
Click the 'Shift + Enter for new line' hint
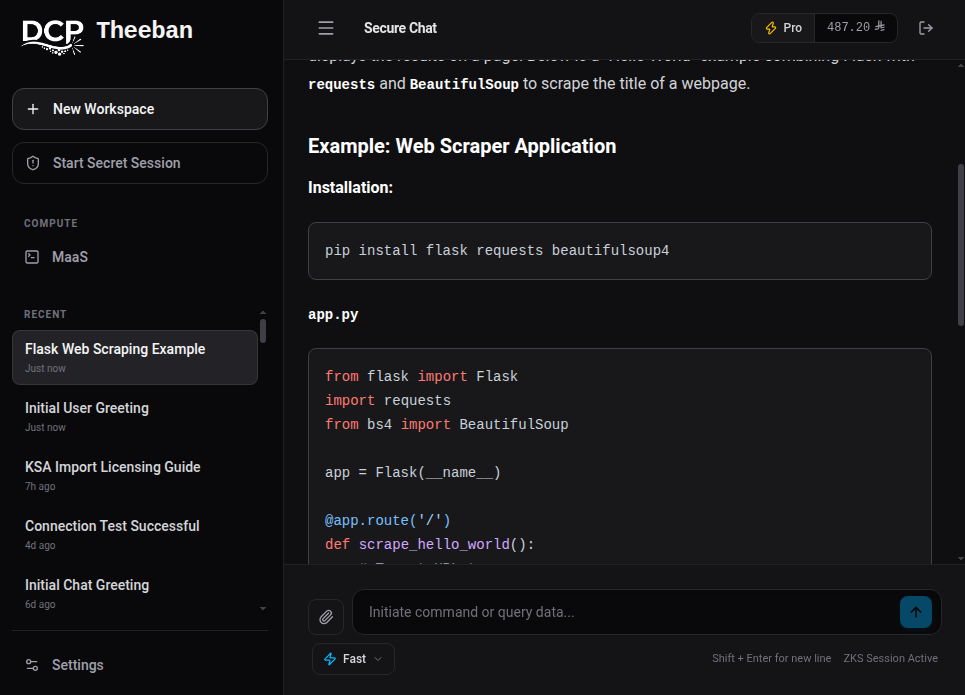pos(771,658)
